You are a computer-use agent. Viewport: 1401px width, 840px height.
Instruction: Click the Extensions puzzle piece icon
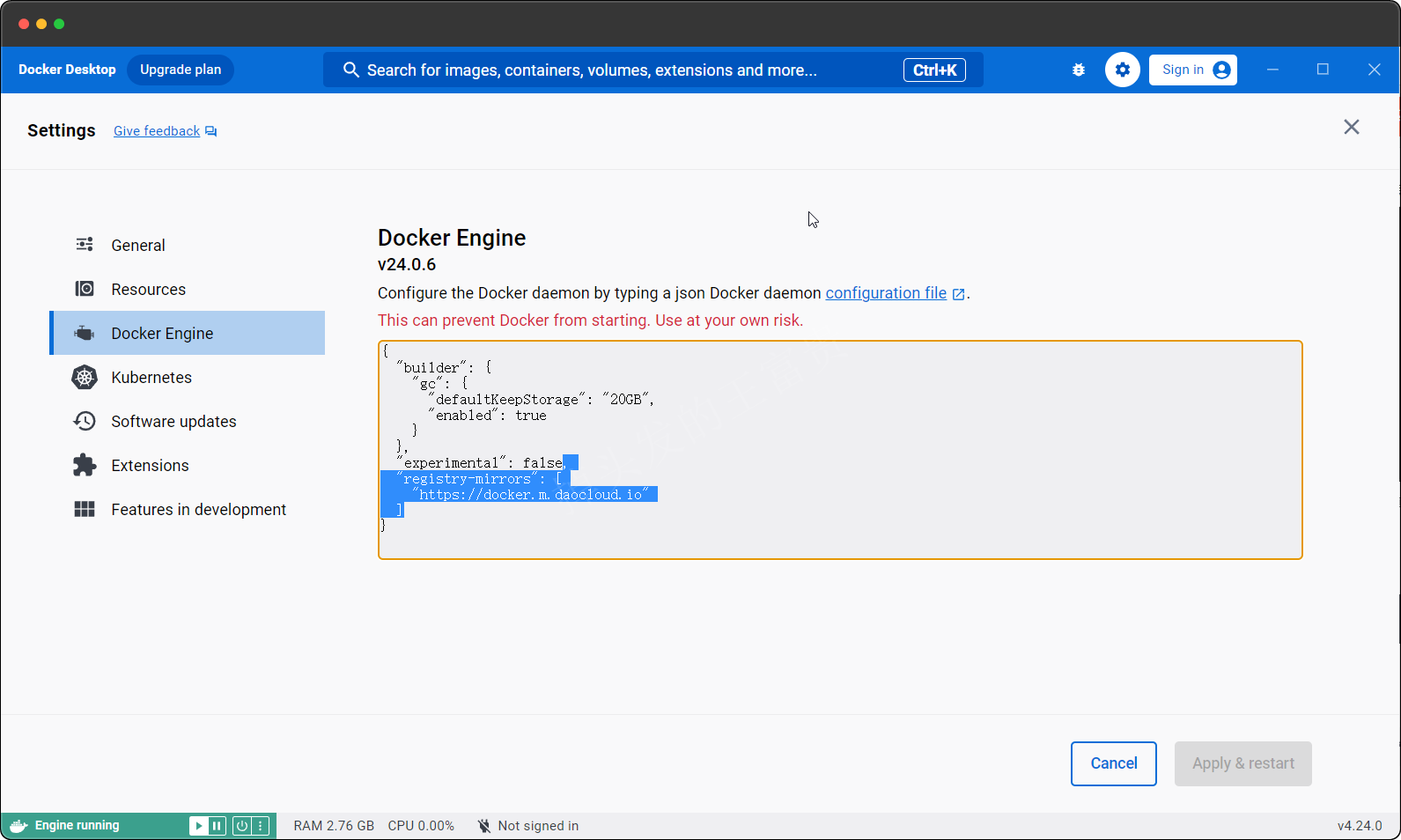(85, 465)
